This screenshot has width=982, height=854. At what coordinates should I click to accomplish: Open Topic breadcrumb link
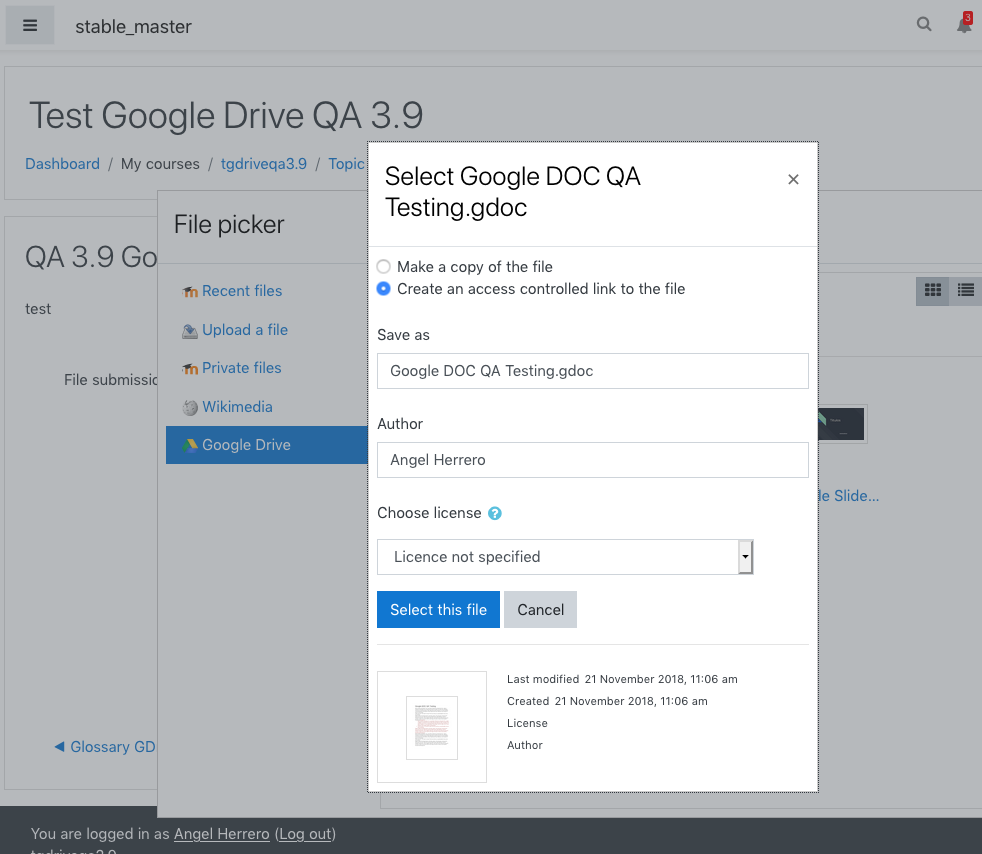click(346, 164)
